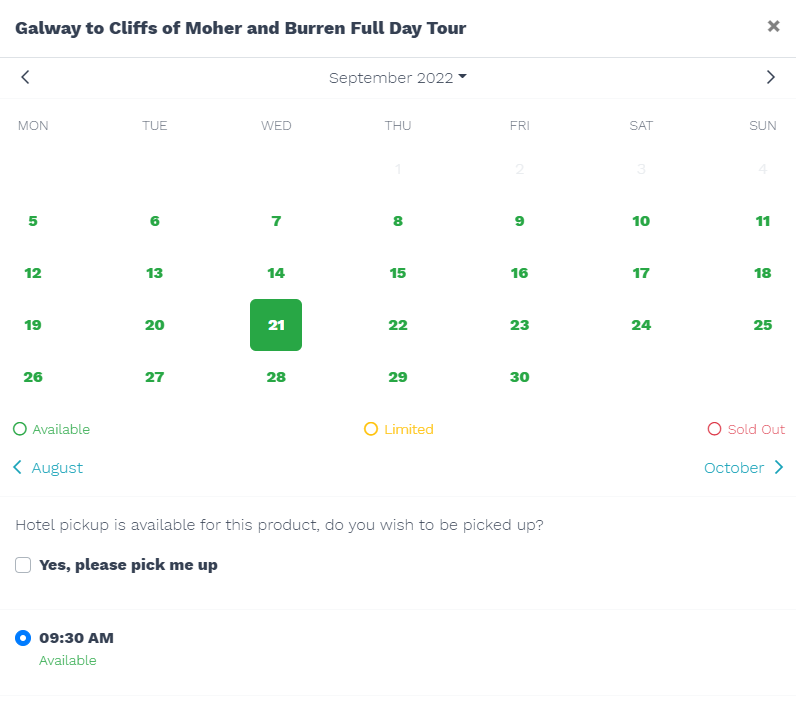The image size is (796, 701).
Task: Click the Available green circle legend icon
Action: point(20,429)
